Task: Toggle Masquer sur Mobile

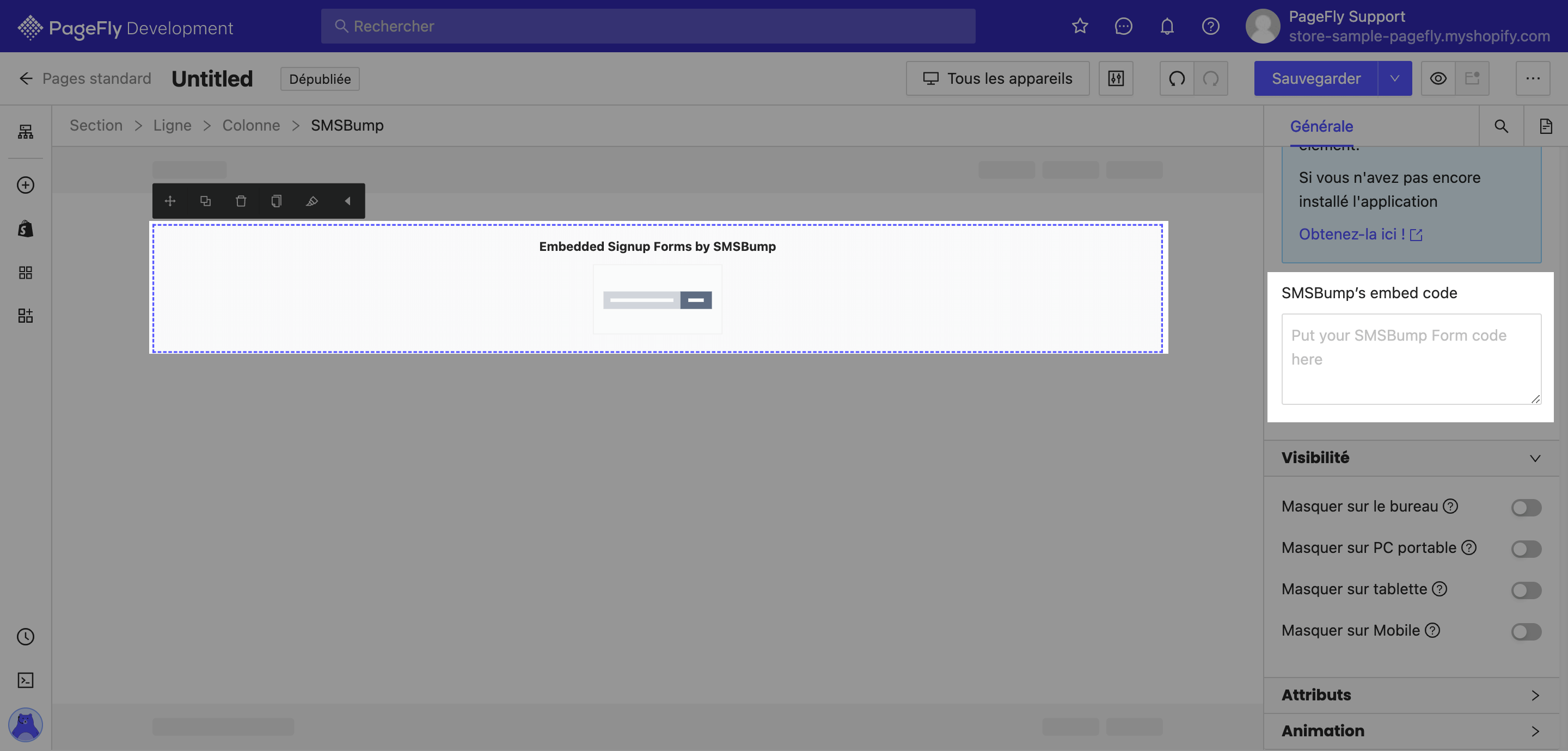Action: 1526,631
